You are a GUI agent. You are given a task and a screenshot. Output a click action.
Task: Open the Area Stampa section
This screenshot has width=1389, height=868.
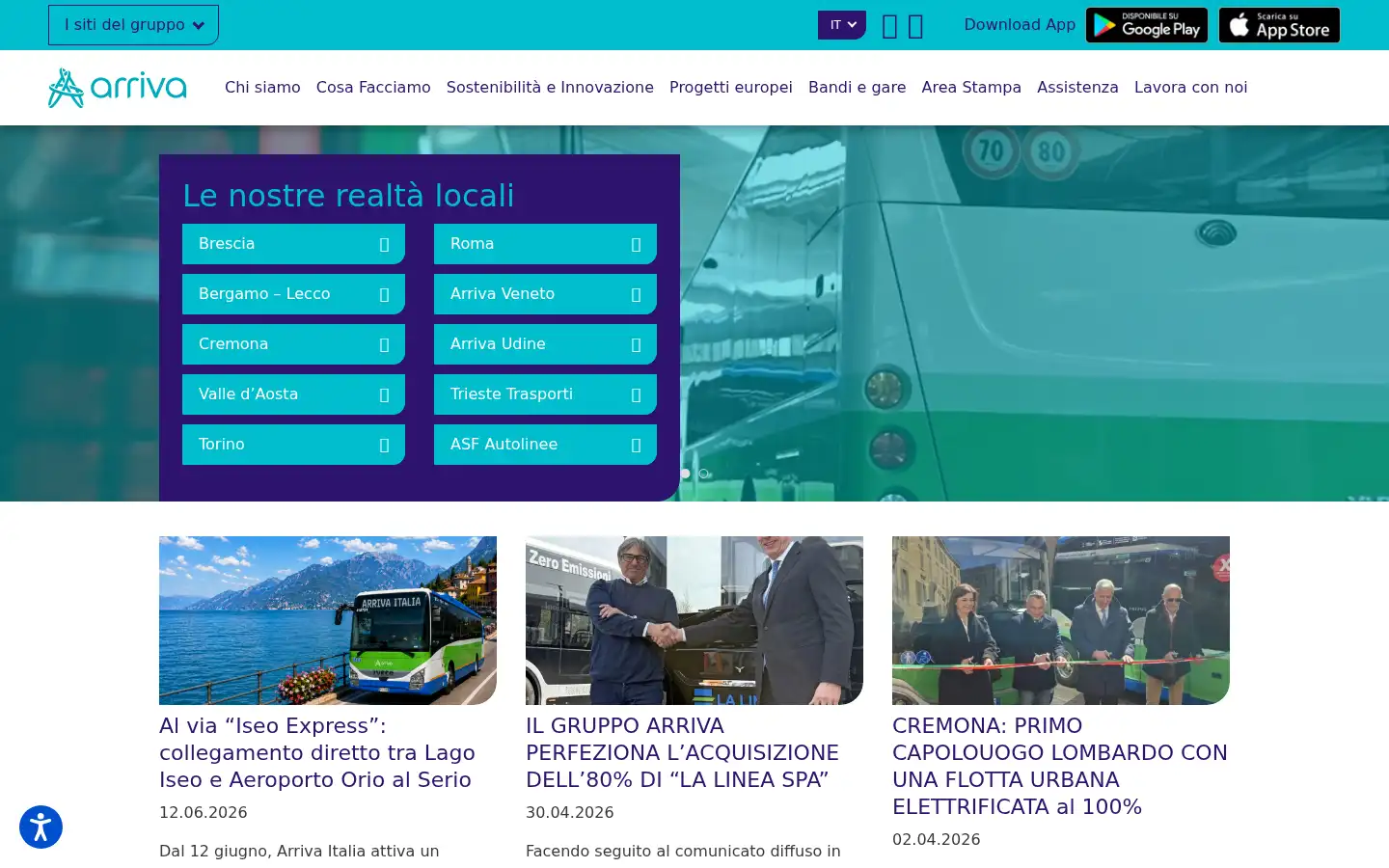point(971,87)
